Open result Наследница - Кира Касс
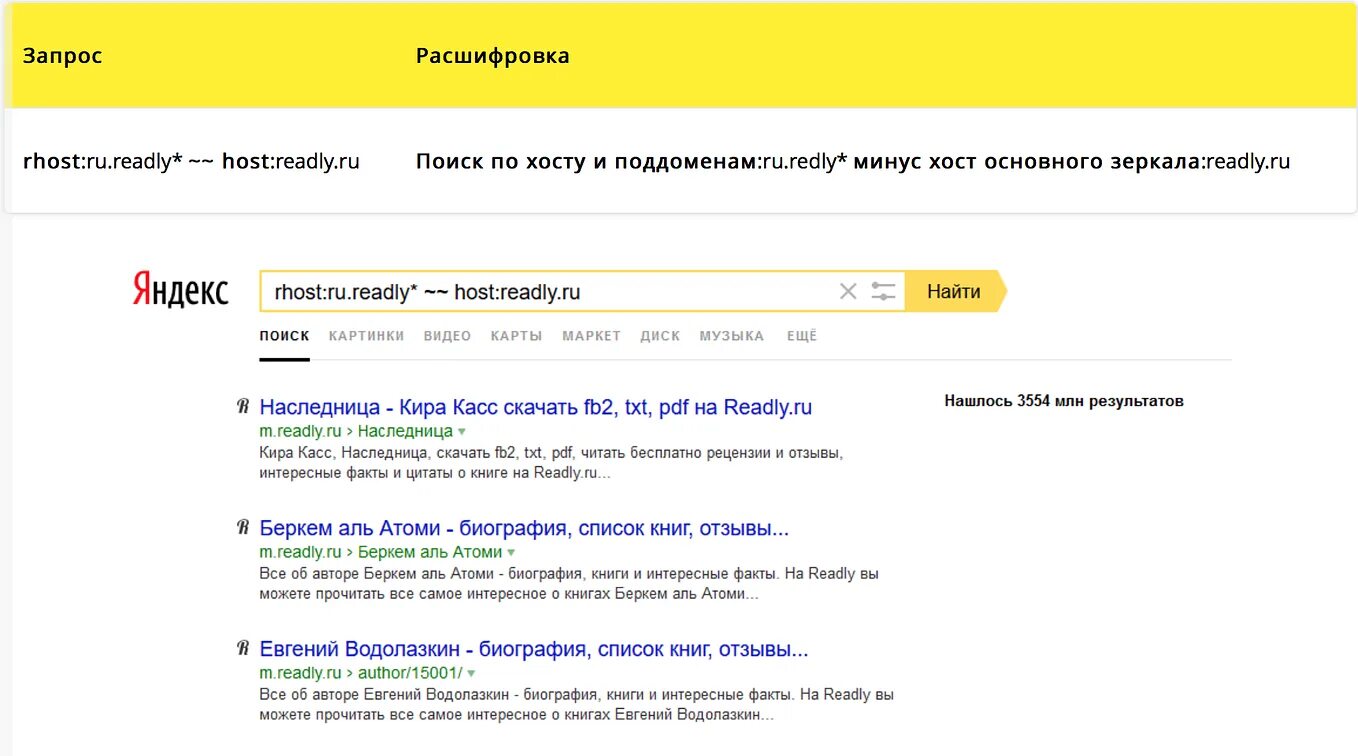 coord(536,407)
